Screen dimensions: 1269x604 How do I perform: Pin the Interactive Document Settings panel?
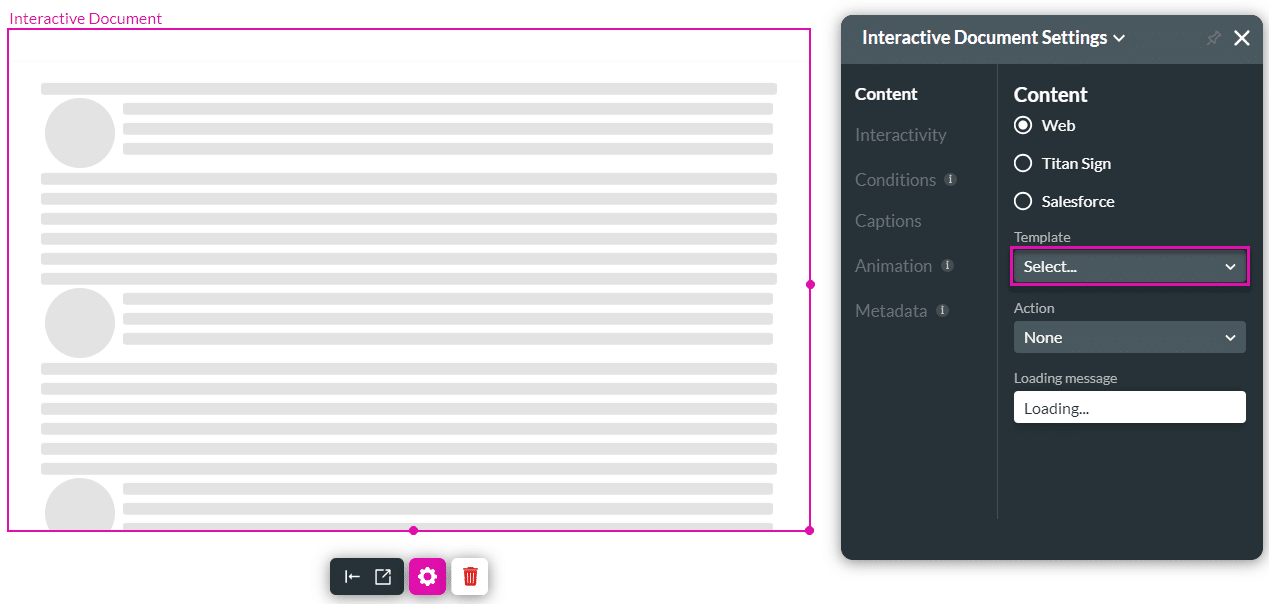coord(1213,38)
